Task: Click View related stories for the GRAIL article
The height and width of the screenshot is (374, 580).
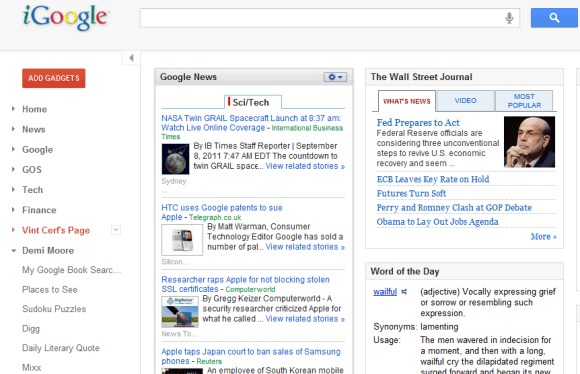Action: (x=305, y=166)
